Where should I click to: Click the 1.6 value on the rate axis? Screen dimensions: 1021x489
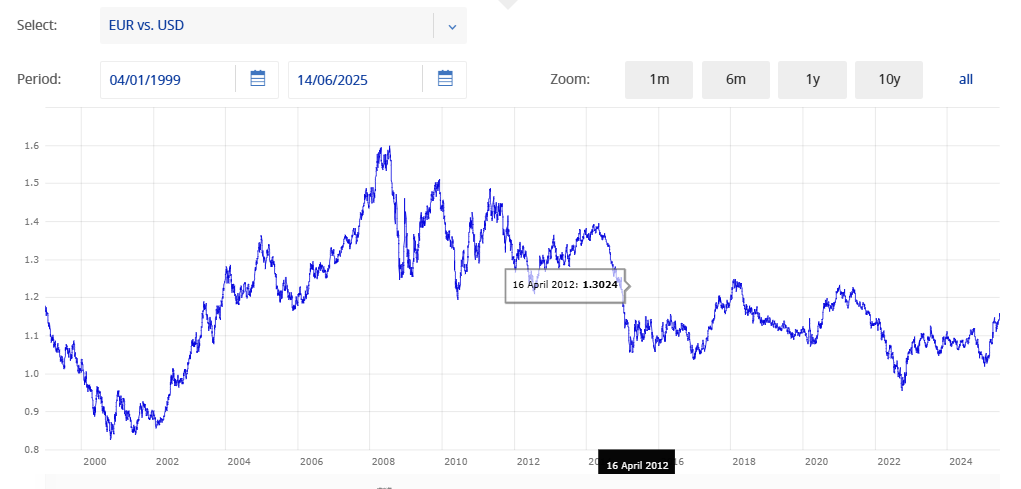coord(33,146)
